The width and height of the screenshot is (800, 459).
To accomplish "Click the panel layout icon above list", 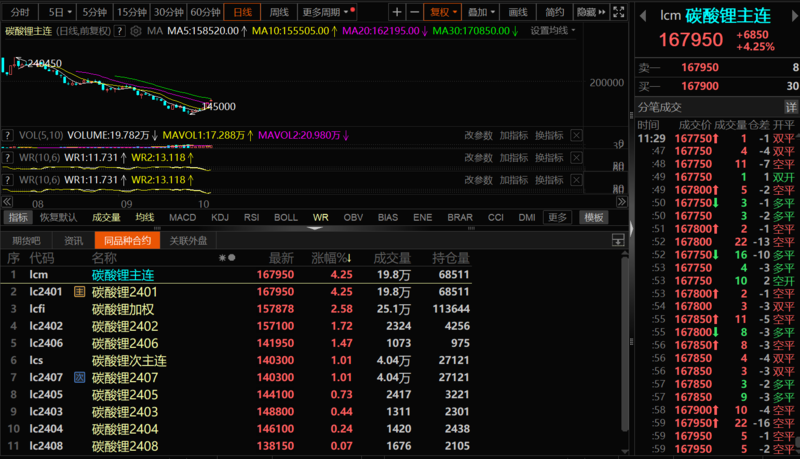I will click(617, 240).
